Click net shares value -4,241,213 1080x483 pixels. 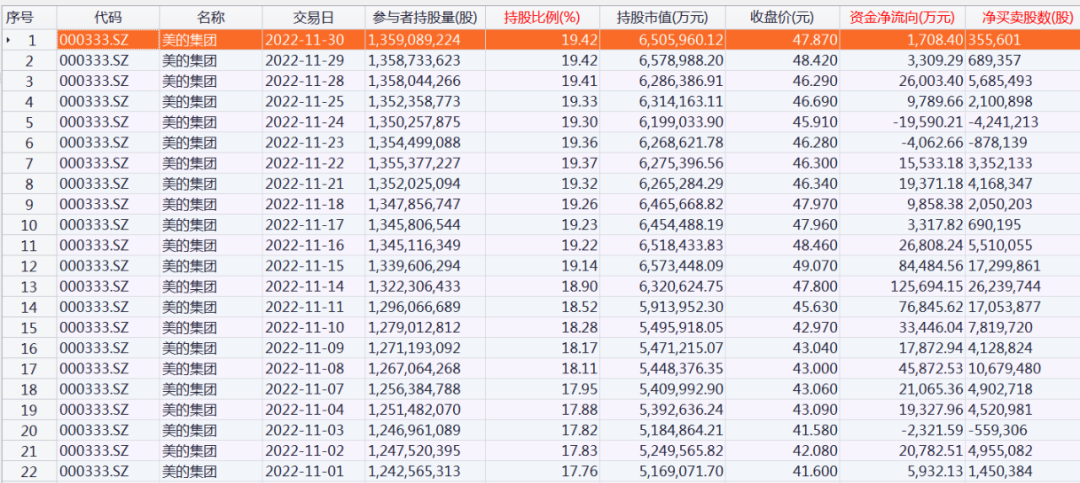(1004, 123)
